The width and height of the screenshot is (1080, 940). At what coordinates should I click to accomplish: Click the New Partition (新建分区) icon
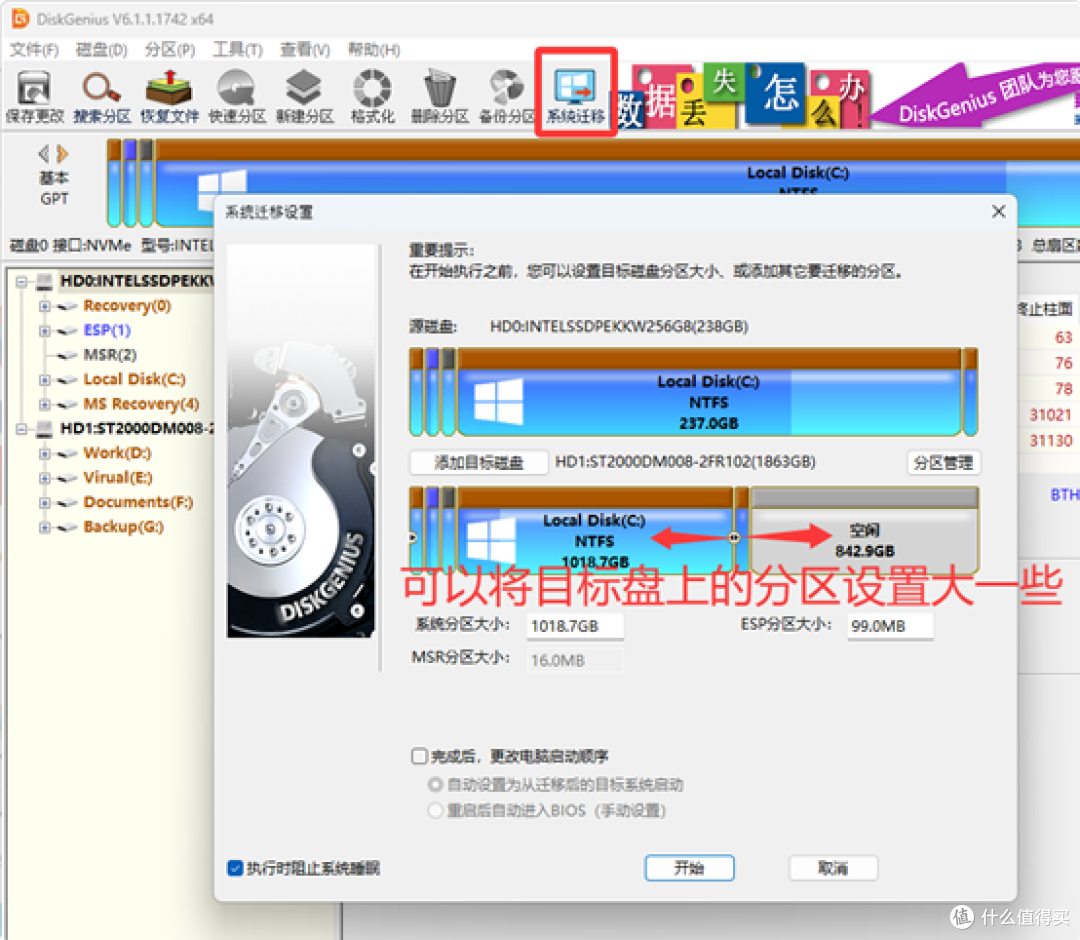coord(304,96)
